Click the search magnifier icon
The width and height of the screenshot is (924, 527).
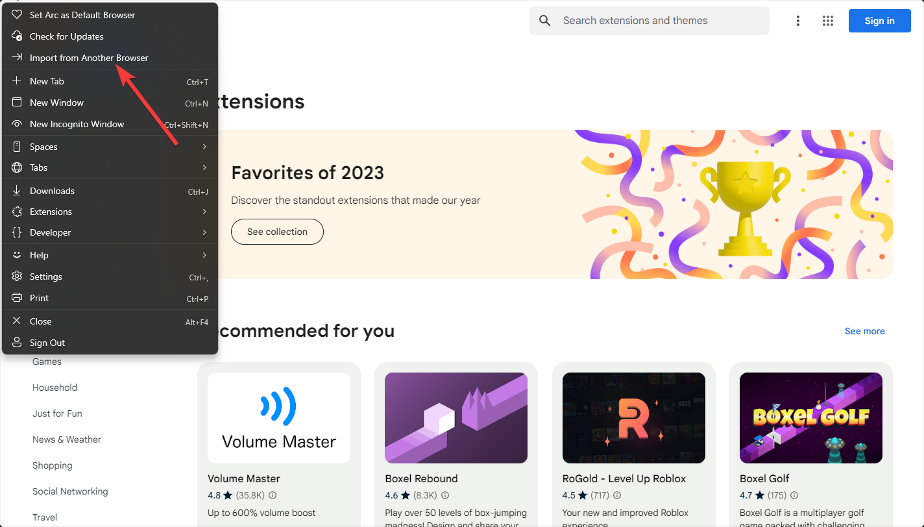click(x=545, y=21)
